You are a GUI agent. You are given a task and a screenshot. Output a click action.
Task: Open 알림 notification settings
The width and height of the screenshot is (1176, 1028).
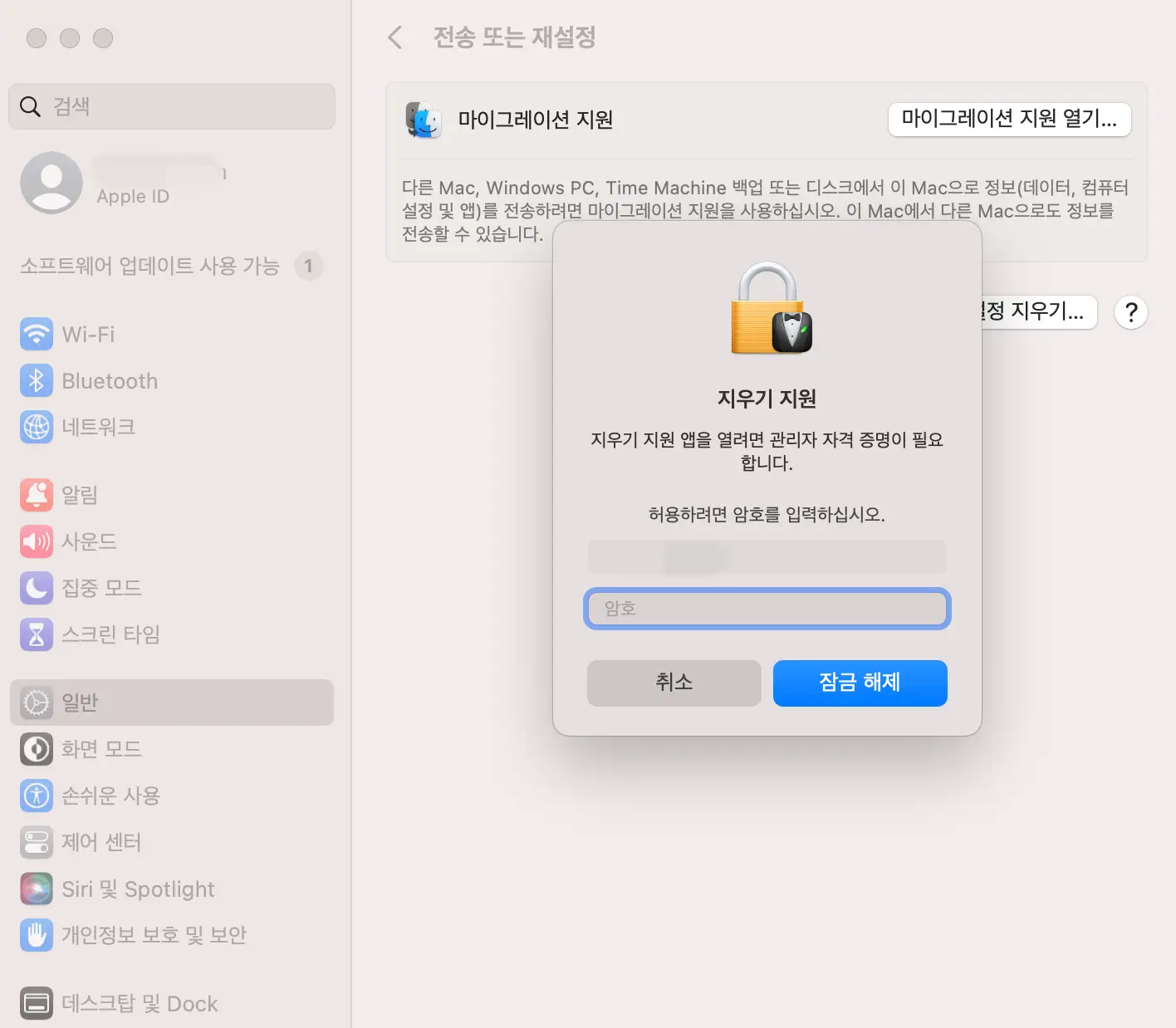80,494
